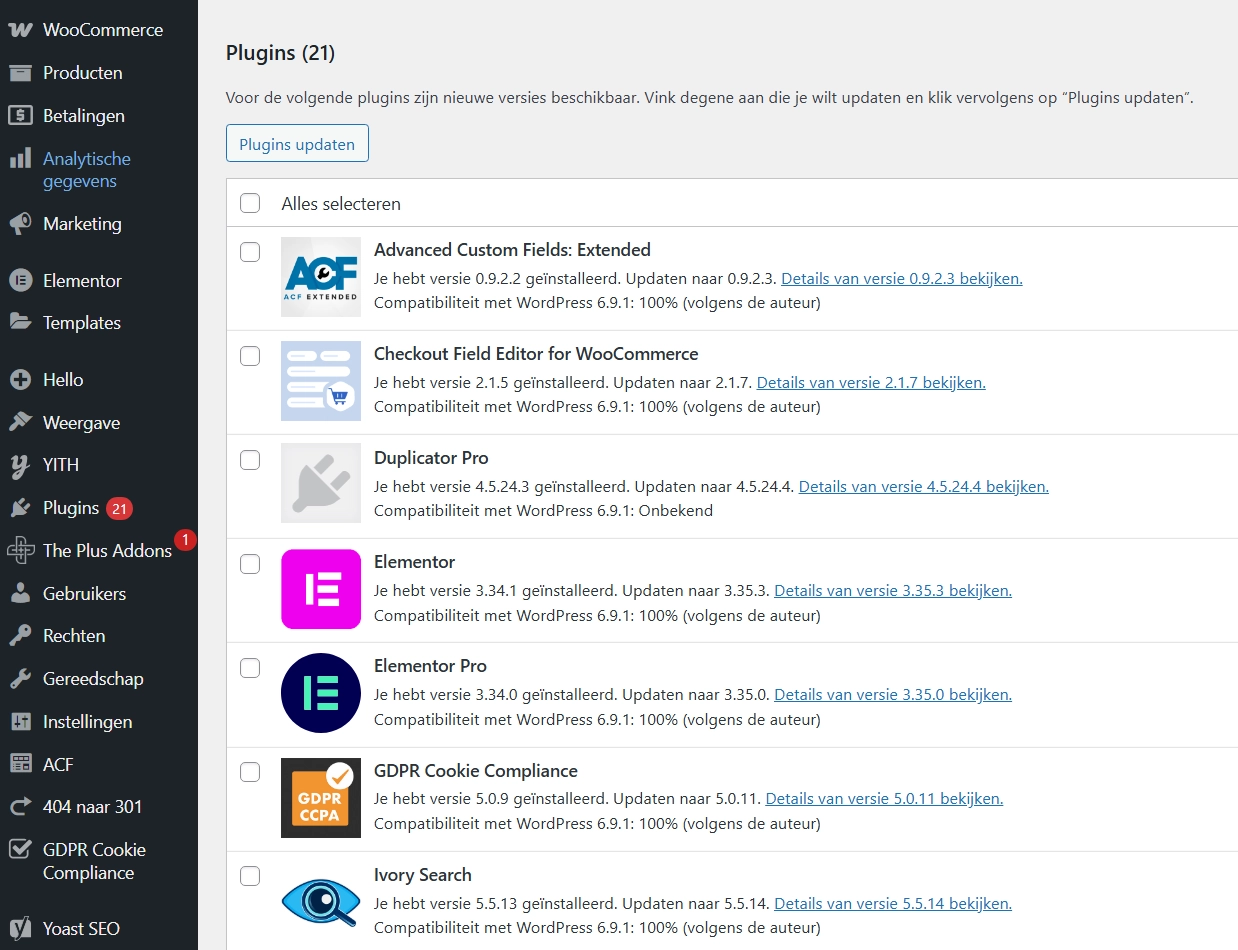
Task: Open The Plus Addons sidebar icon
Action: click(x=20, y=551)
